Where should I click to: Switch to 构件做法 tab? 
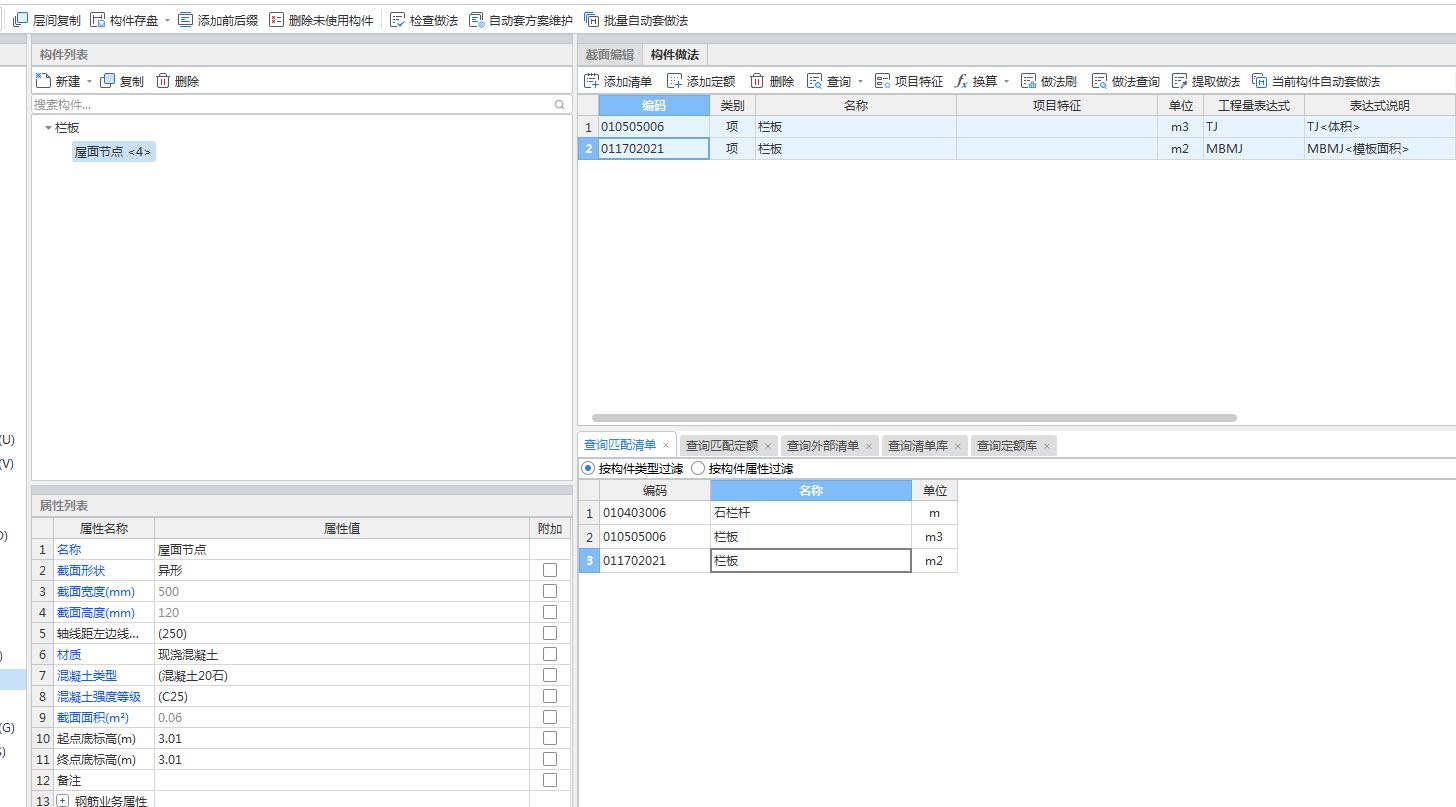(674, 55)
